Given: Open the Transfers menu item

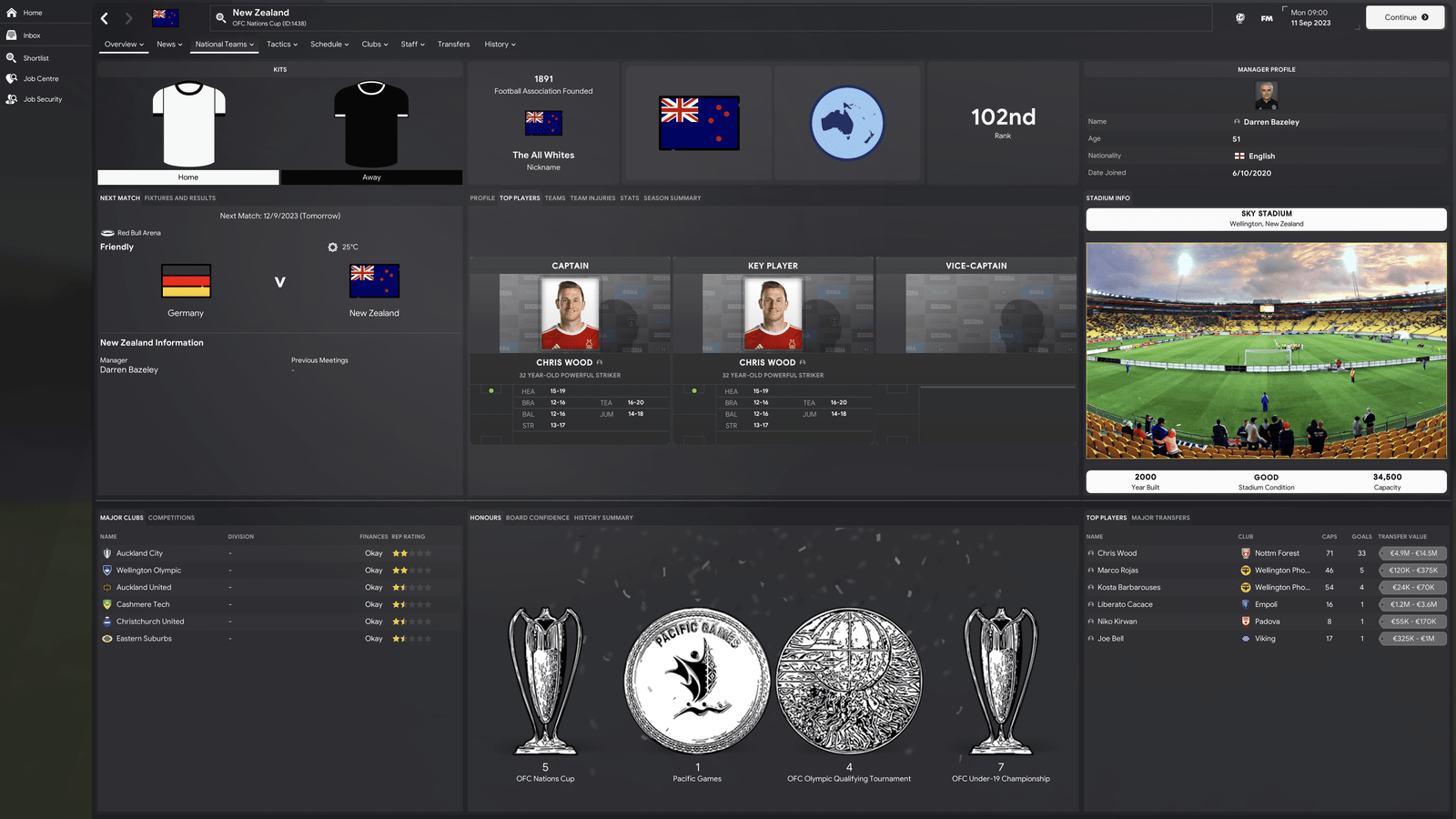Looking at the screenshot, I should point(453,45).
